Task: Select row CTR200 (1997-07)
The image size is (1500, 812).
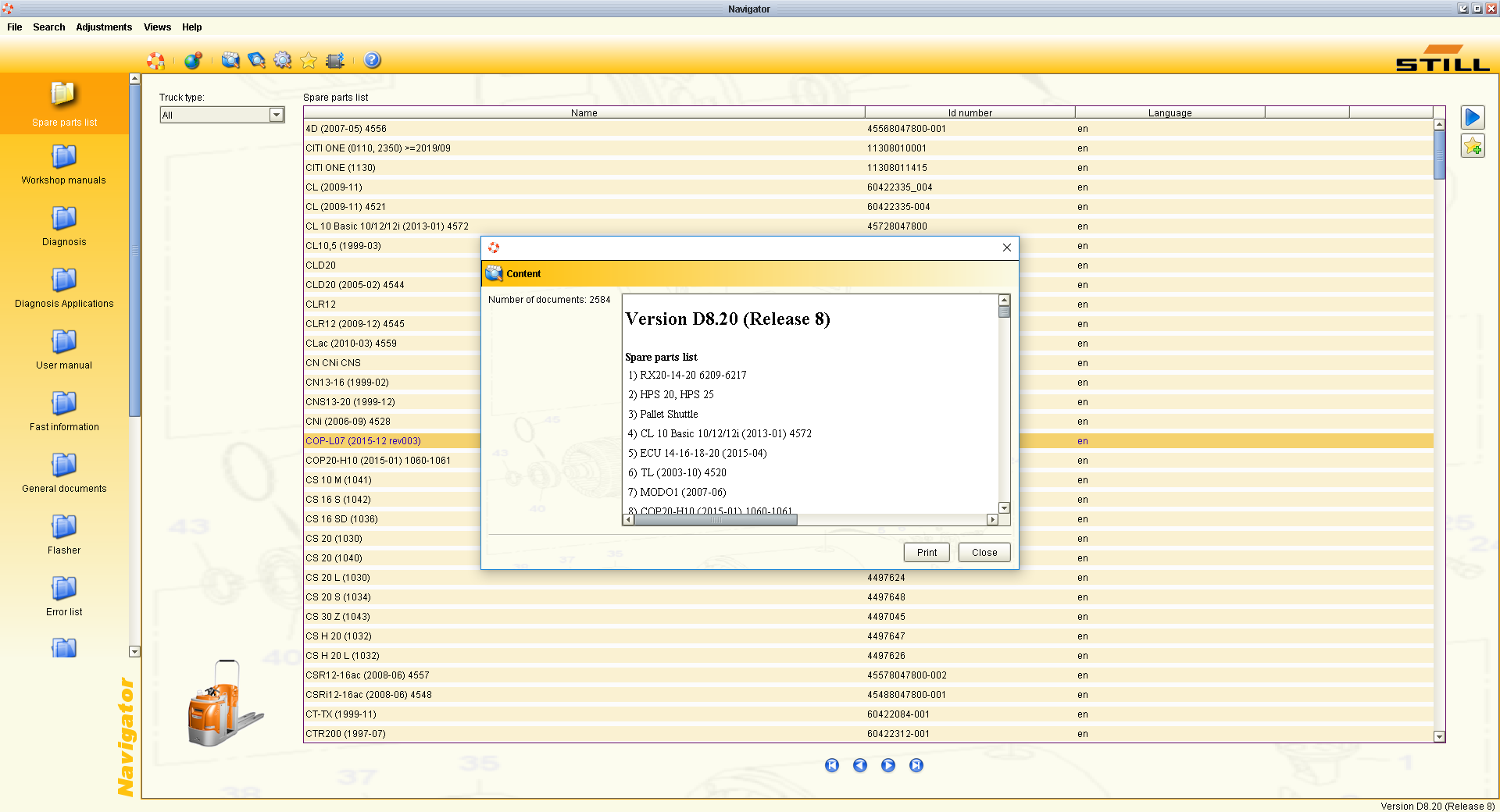Action: point(868,734)
